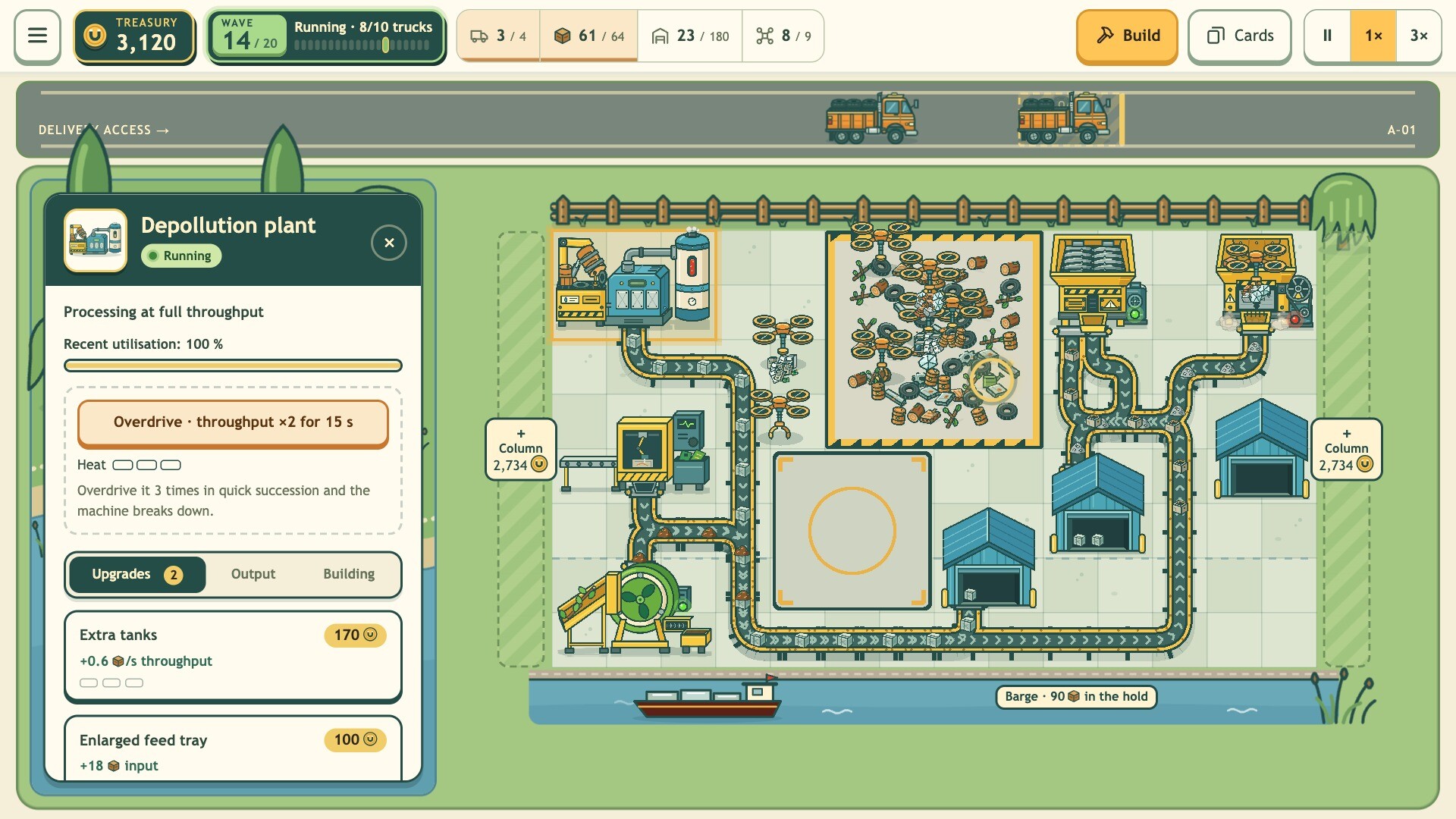Image resolution: width=1456 pixels, height=819 pixels.
Task: Click the Running status badge
Action: [181, 256]
